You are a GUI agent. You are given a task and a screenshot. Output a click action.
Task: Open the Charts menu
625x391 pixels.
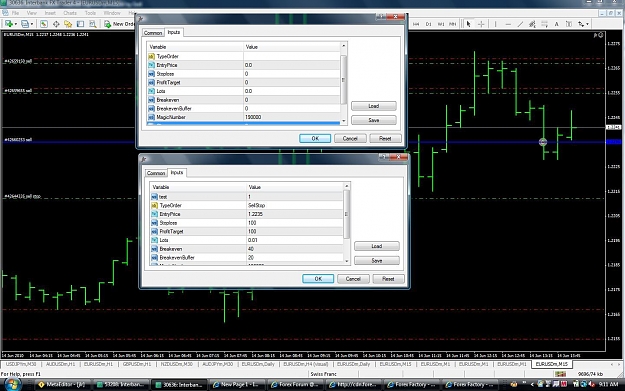pyautogui.click(x=70, y=13)
